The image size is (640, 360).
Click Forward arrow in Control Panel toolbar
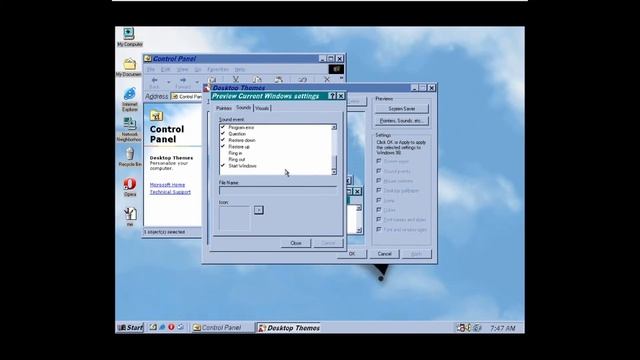(183, 80)
